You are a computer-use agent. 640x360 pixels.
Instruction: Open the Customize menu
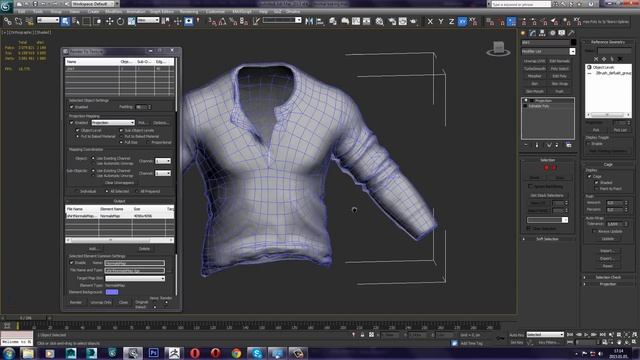(215, 11)
